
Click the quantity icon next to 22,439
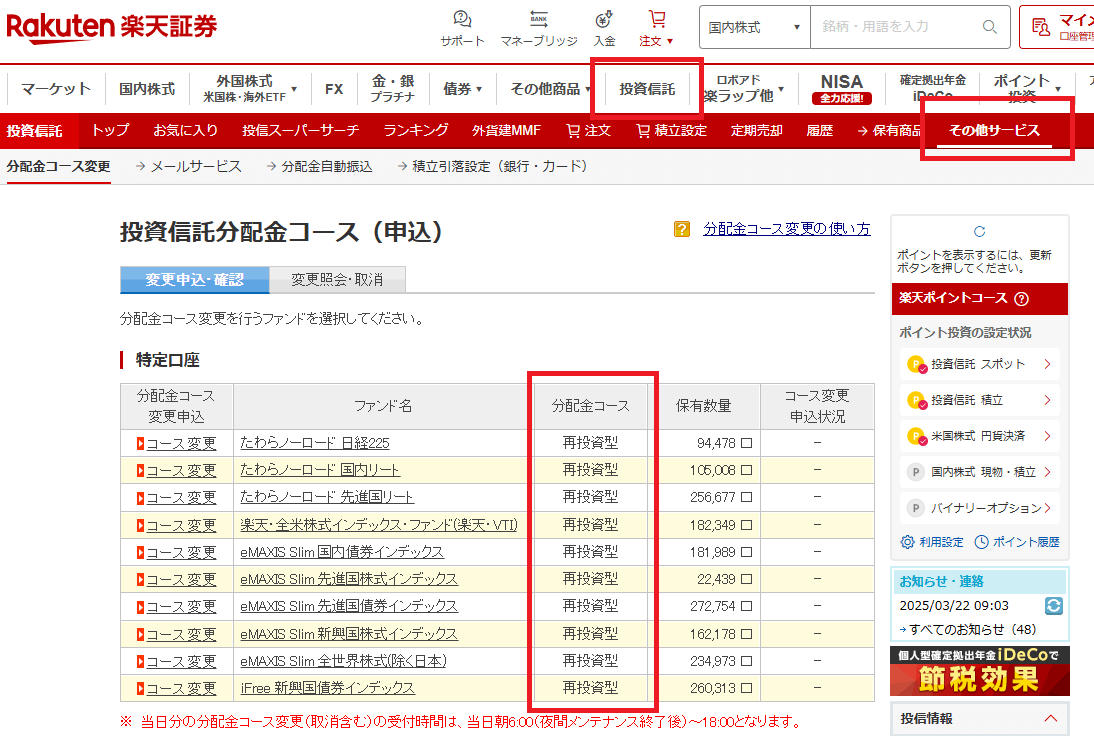pyautogui.click(x=747, y=579)
